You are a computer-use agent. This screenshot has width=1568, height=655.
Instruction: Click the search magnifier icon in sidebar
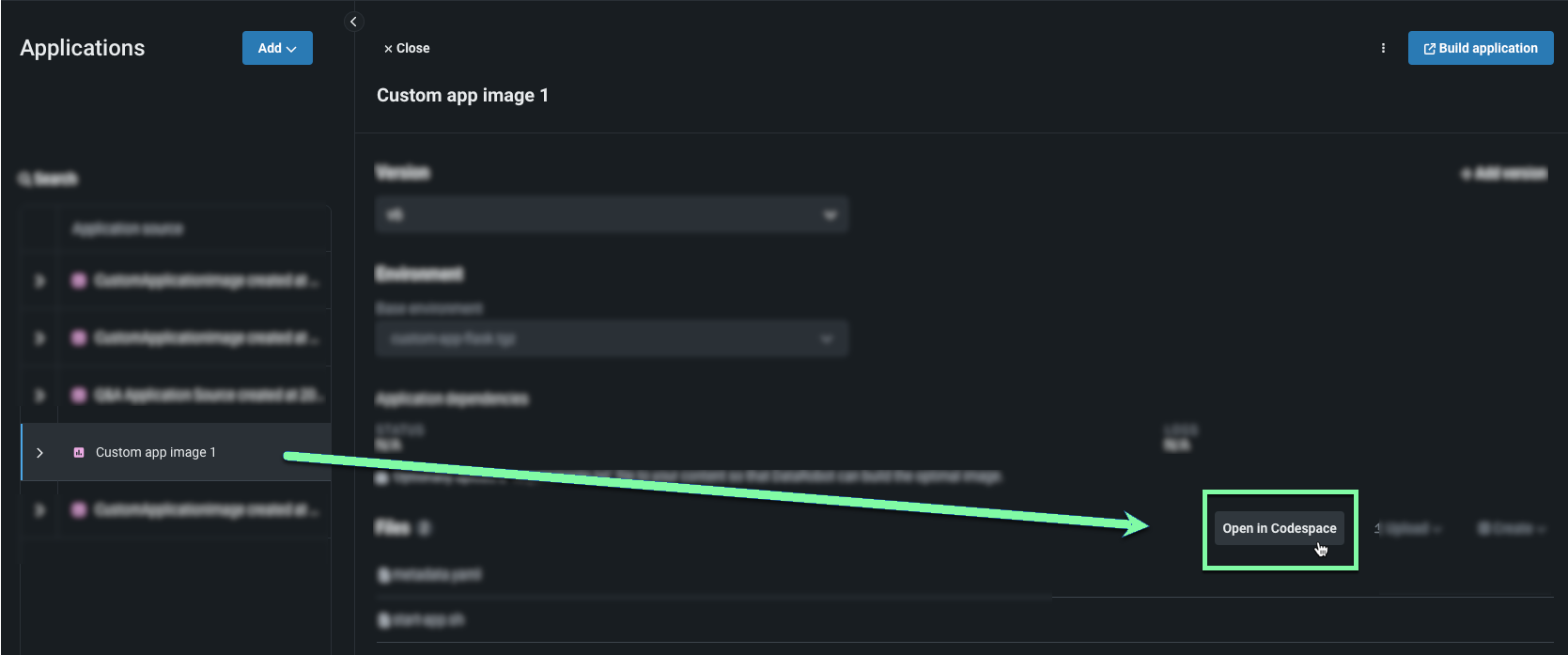[24, 179]
